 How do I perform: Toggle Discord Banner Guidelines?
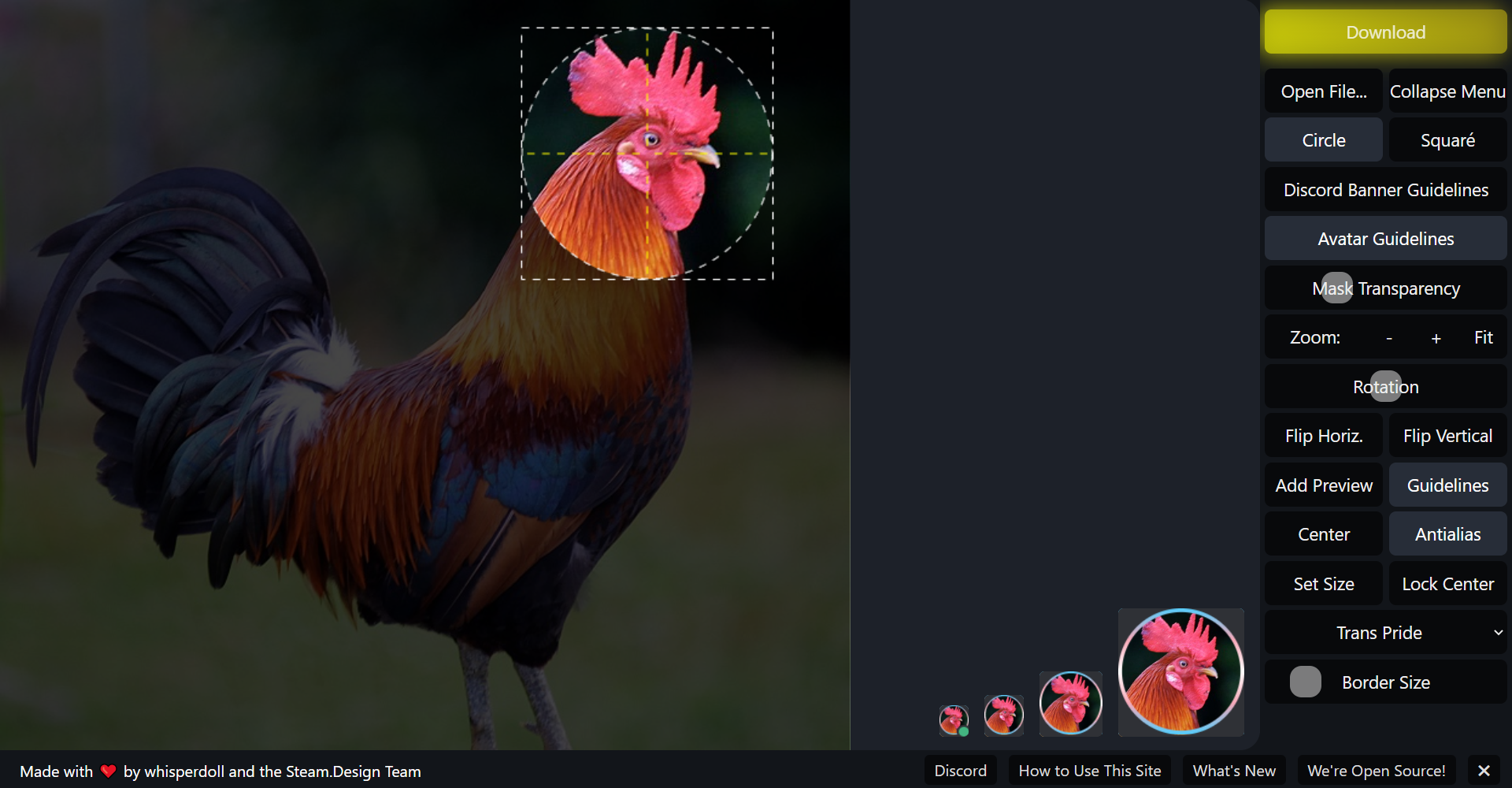coord(1385,190)
